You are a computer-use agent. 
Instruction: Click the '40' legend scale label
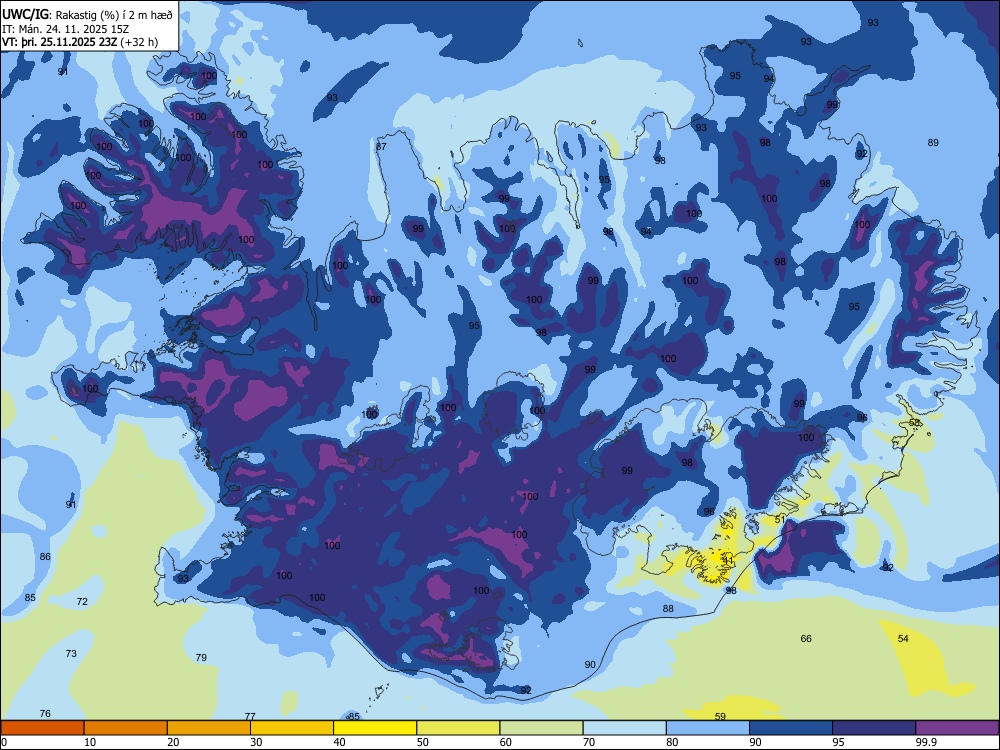click(x=339, y=742)
